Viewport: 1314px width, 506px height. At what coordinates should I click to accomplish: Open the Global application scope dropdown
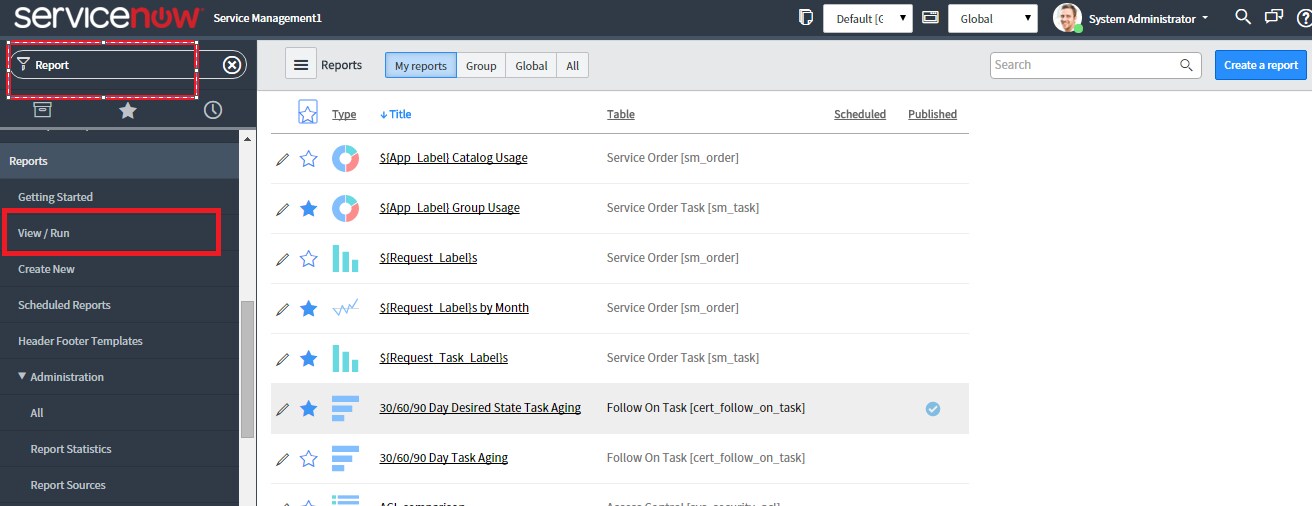(993, 18)
